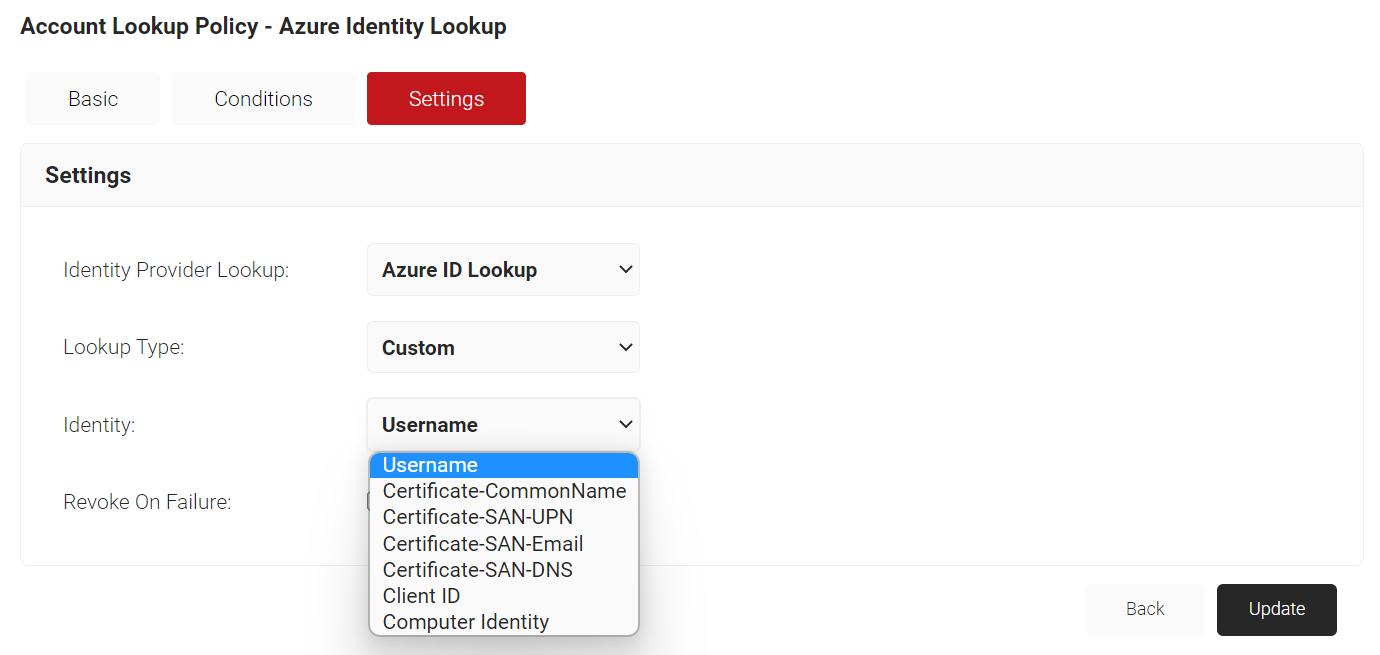The width and height of the screenshot is (1380, 655).
Task: Save changes with the Update button
Action: click(x=1277, y=609)
